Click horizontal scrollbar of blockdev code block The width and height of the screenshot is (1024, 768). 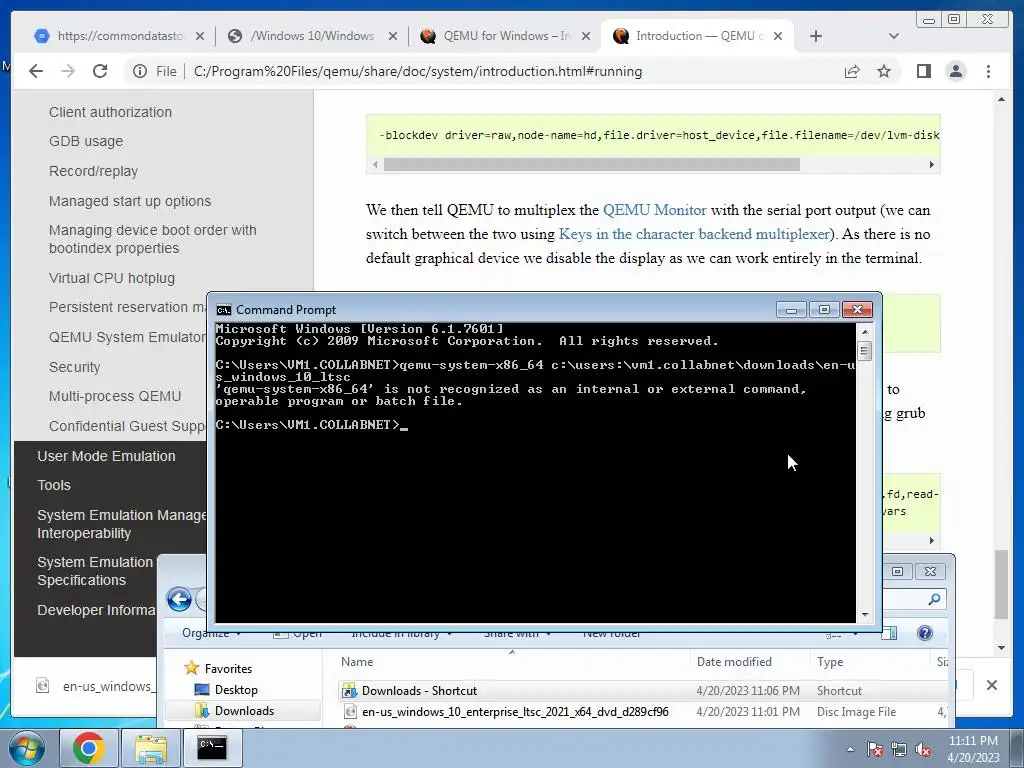tap(591, 165)
